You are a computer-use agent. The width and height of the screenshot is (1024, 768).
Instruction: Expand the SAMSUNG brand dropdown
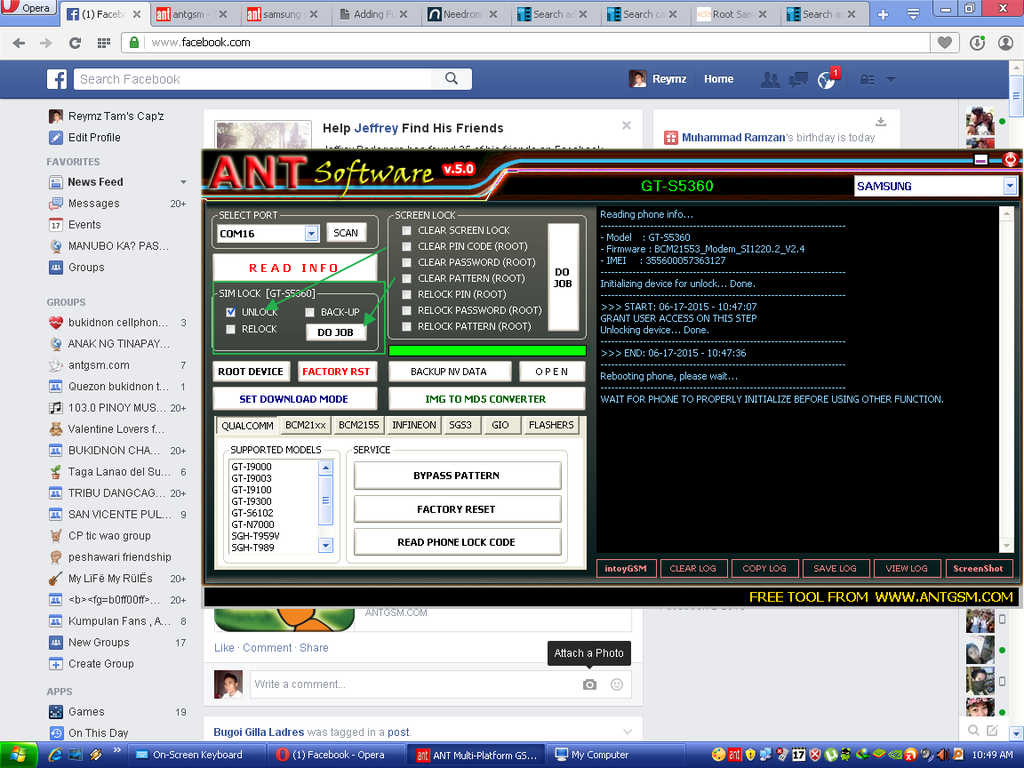(x=1009, y=186)
